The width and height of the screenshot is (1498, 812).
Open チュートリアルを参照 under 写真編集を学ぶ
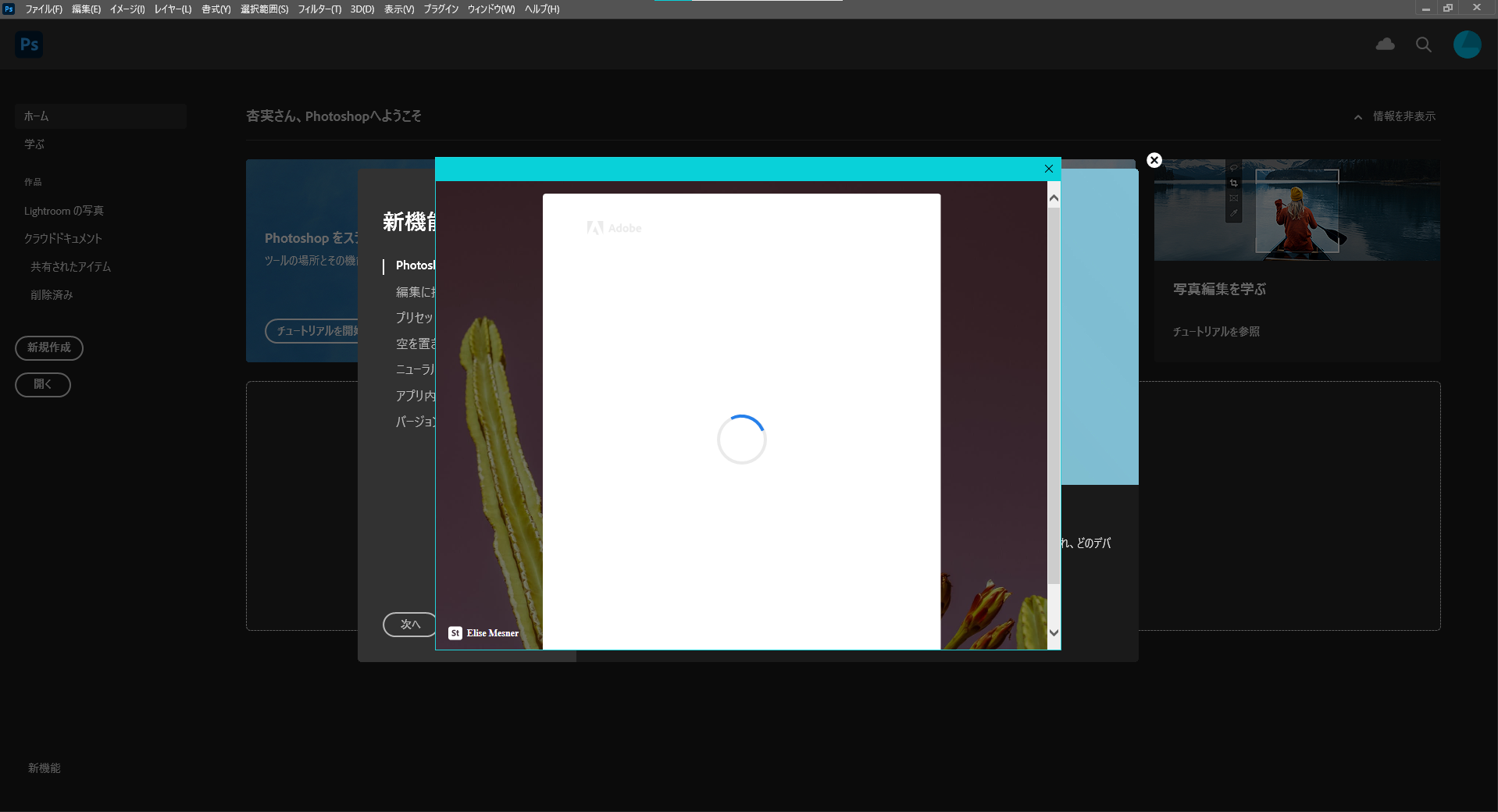1214,331
